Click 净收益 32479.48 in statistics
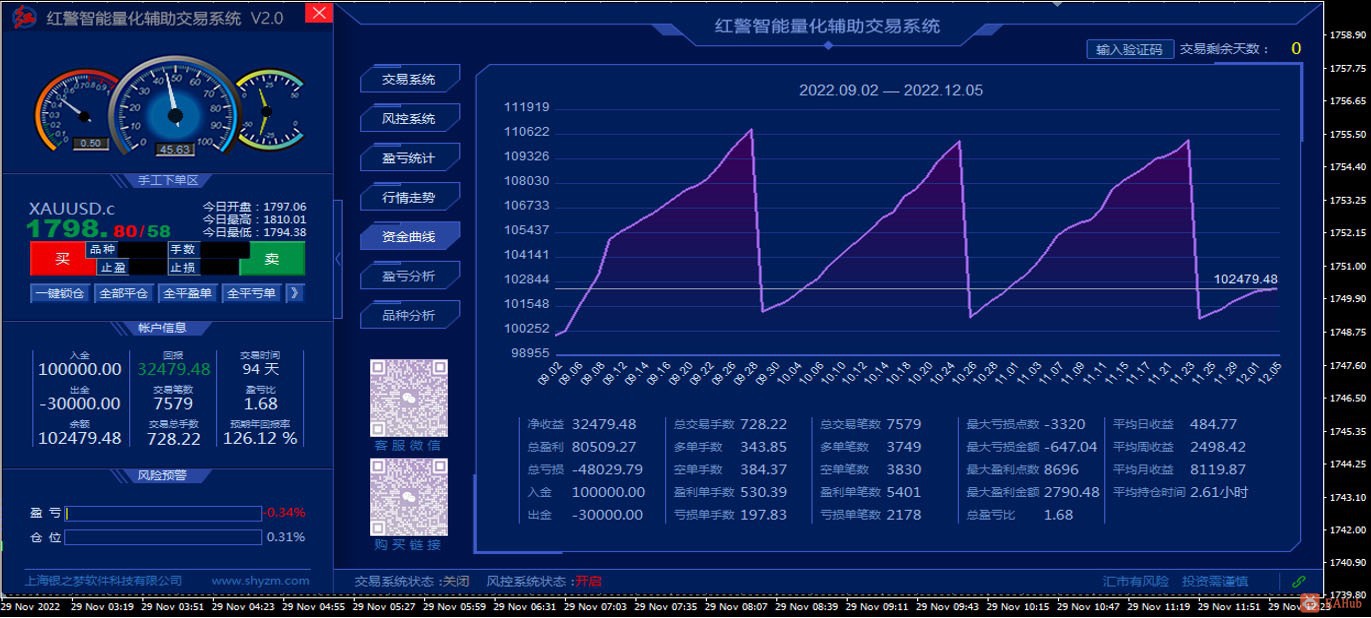Image resolution: width=1371 pixels, height=618 pixels. [582, 424]
